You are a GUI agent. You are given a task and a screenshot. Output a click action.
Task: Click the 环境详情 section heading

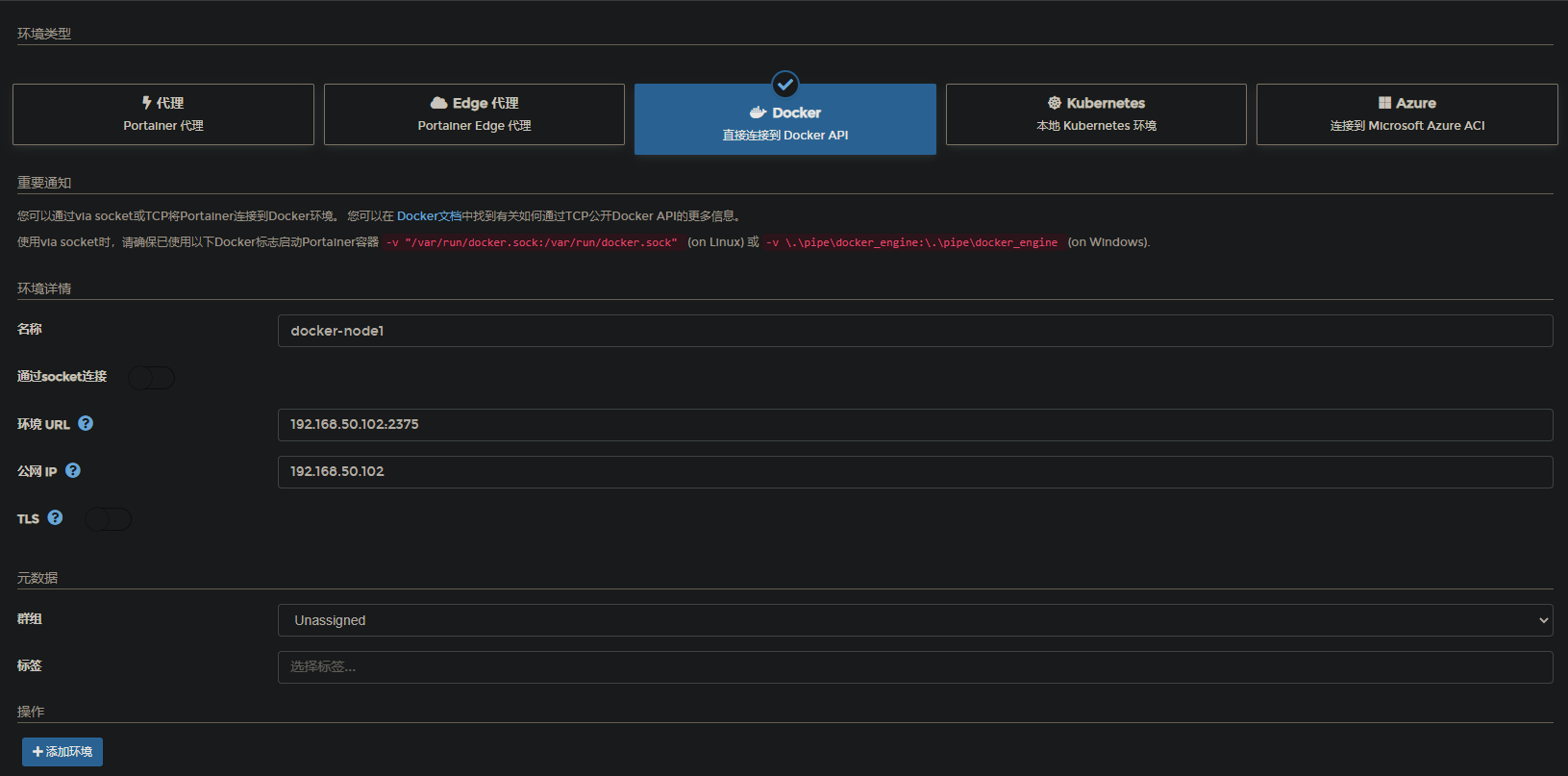point(44,288)
